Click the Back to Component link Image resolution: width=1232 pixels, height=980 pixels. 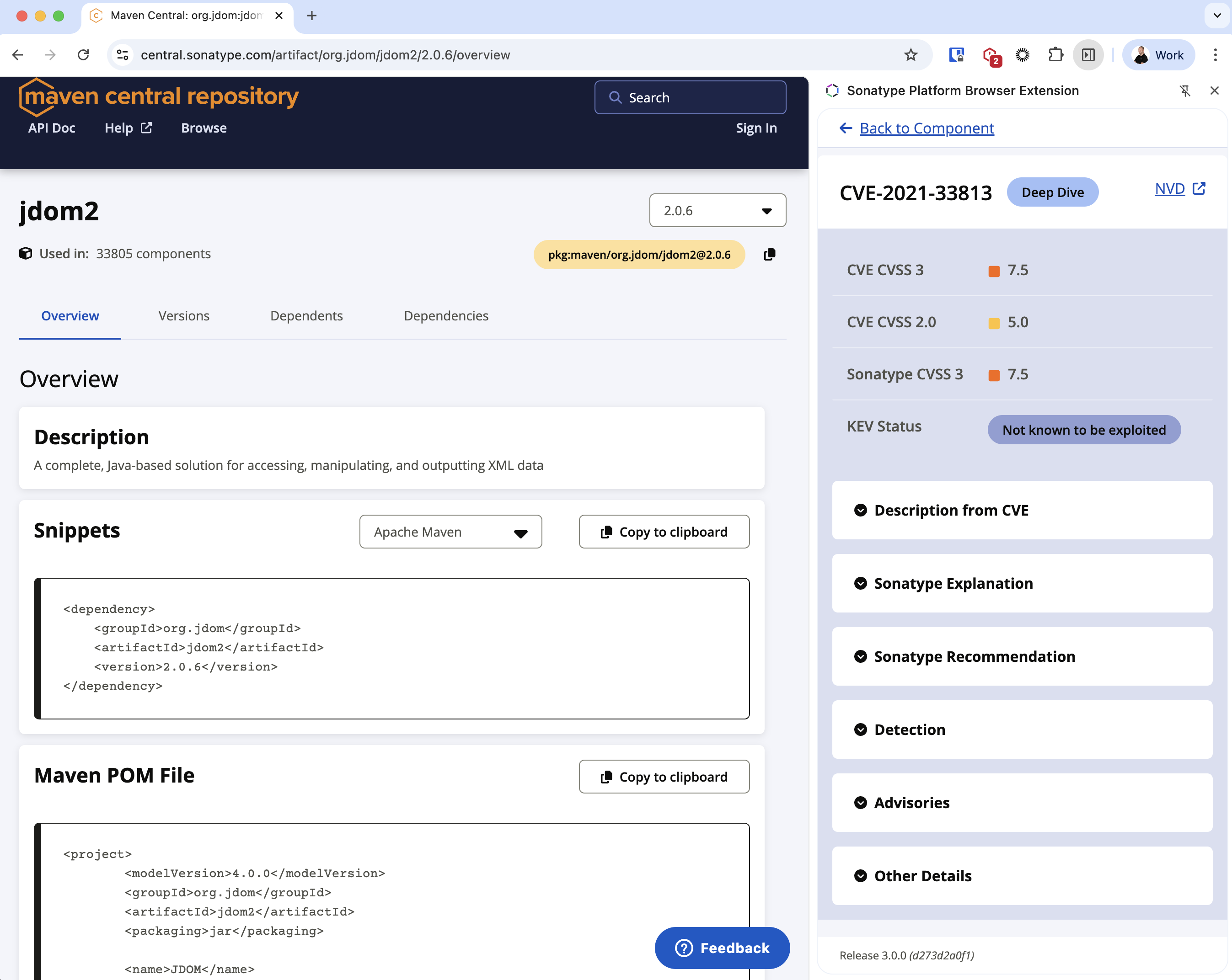[927, 128]
